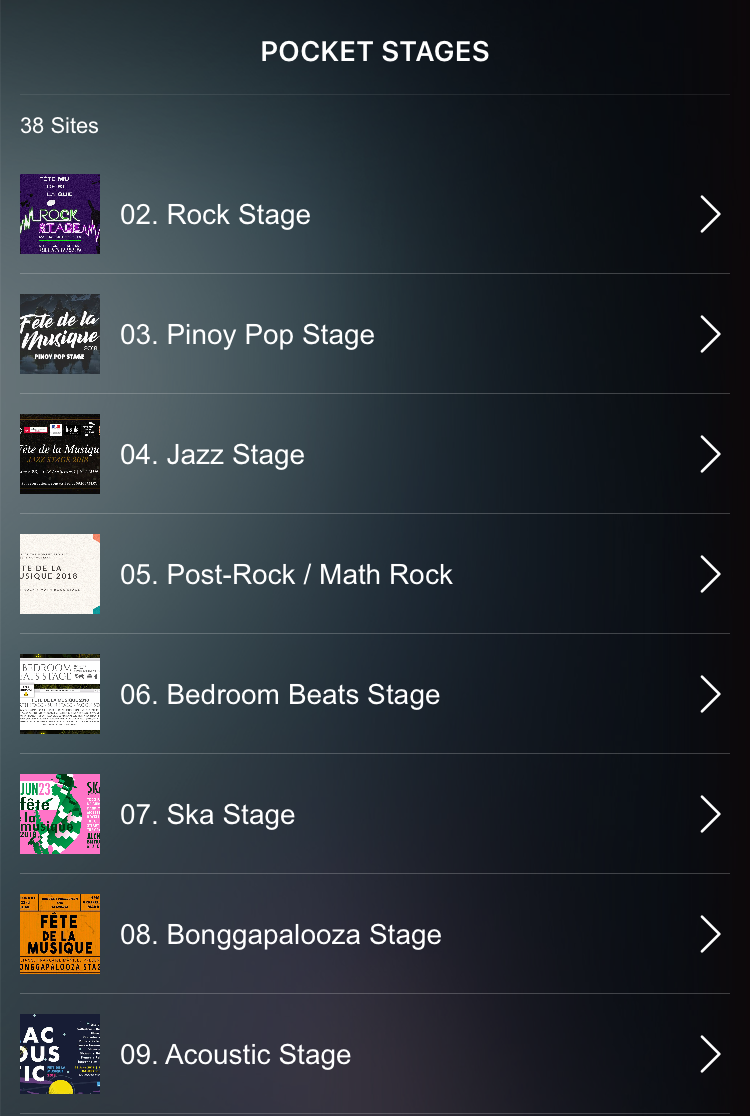Viewport: 750px width, 1116px height.
Task: Tap the arrow next to Post-Rock / Math Rock
Action: pyautogui.click(x=710, y=574)
